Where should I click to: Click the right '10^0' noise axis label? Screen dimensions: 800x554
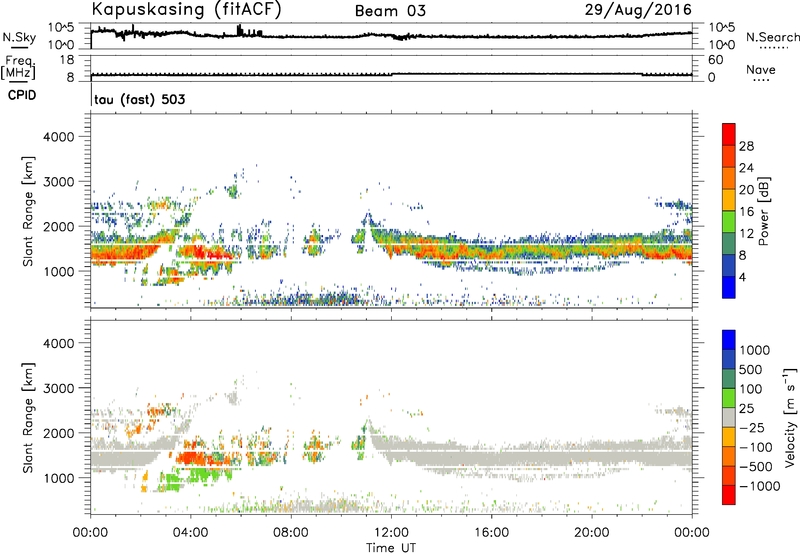(x=722, y=45)
